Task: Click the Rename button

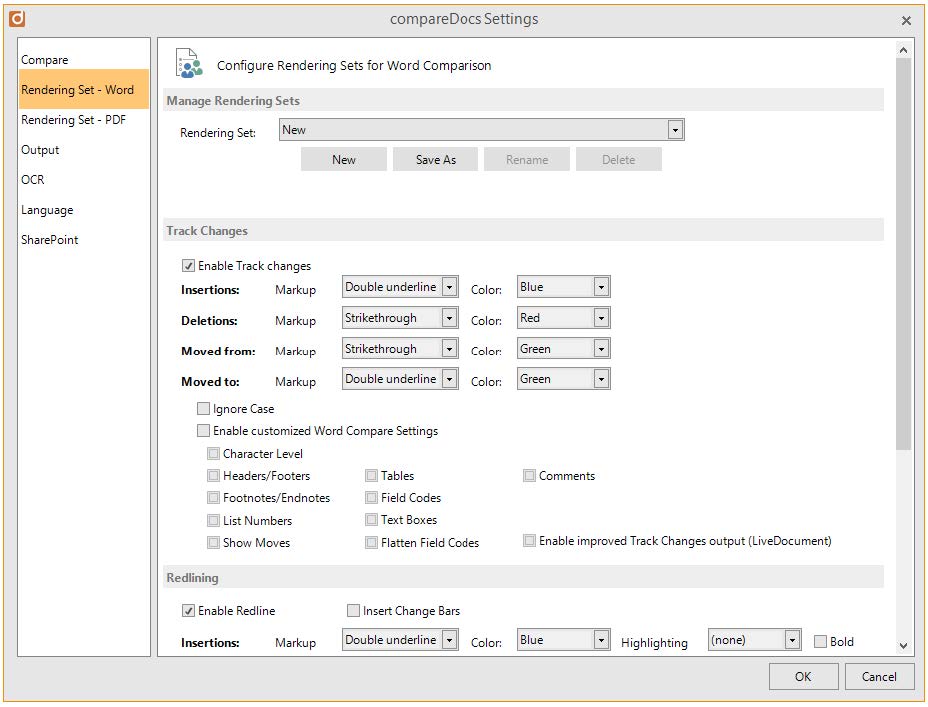Action: click(527, 159)
